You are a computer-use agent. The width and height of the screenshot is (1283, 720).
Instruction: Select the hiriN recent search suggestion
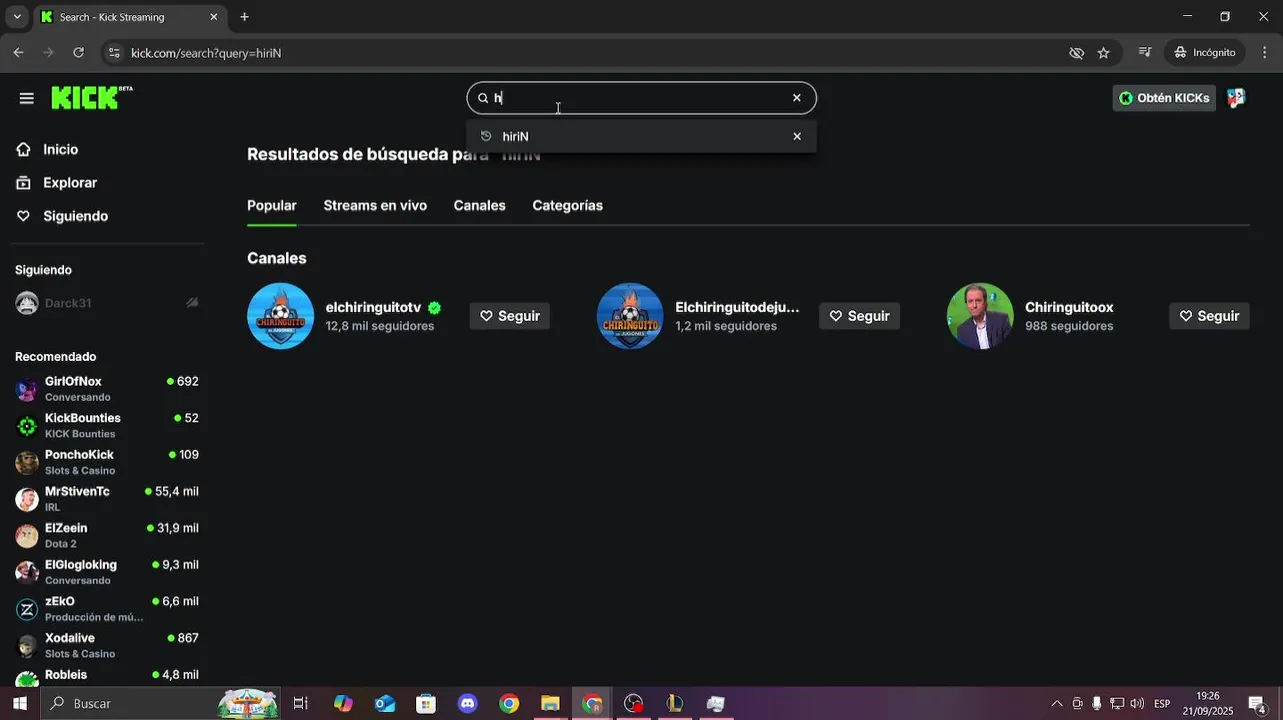click(x=641, y=136)
